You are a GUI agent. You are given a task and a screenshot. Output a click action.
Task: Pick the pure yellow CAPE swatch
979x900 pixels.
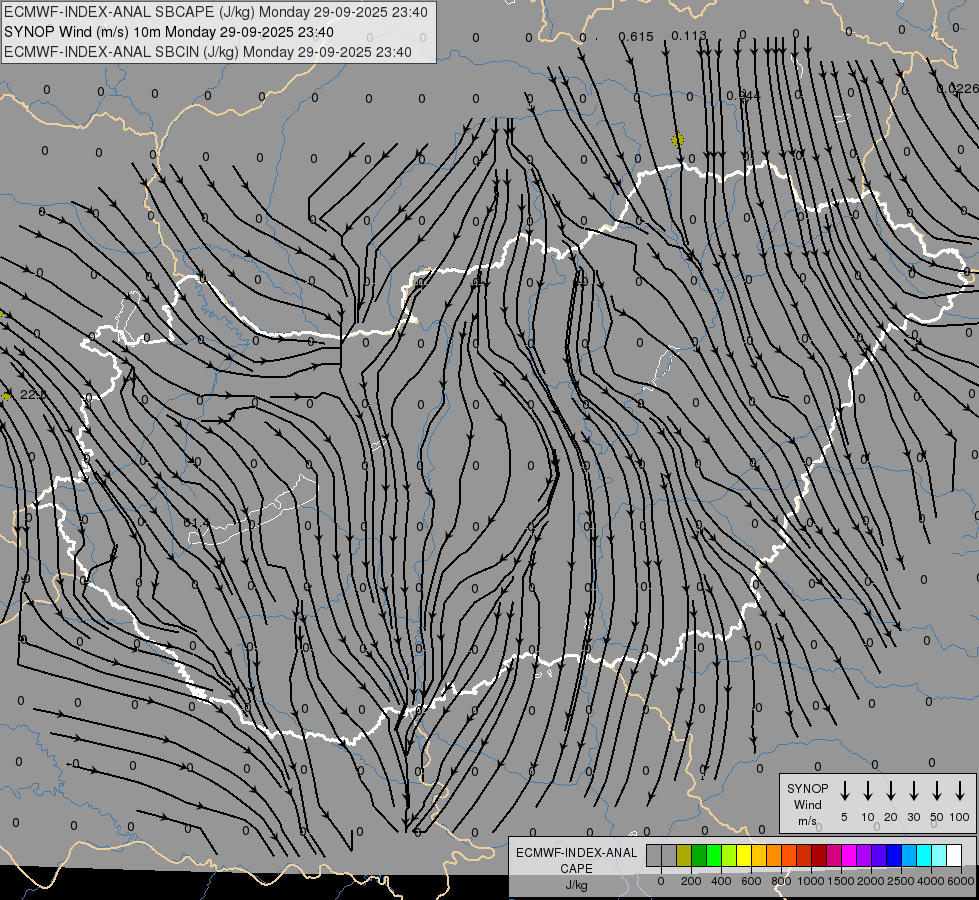click(744, 855)
